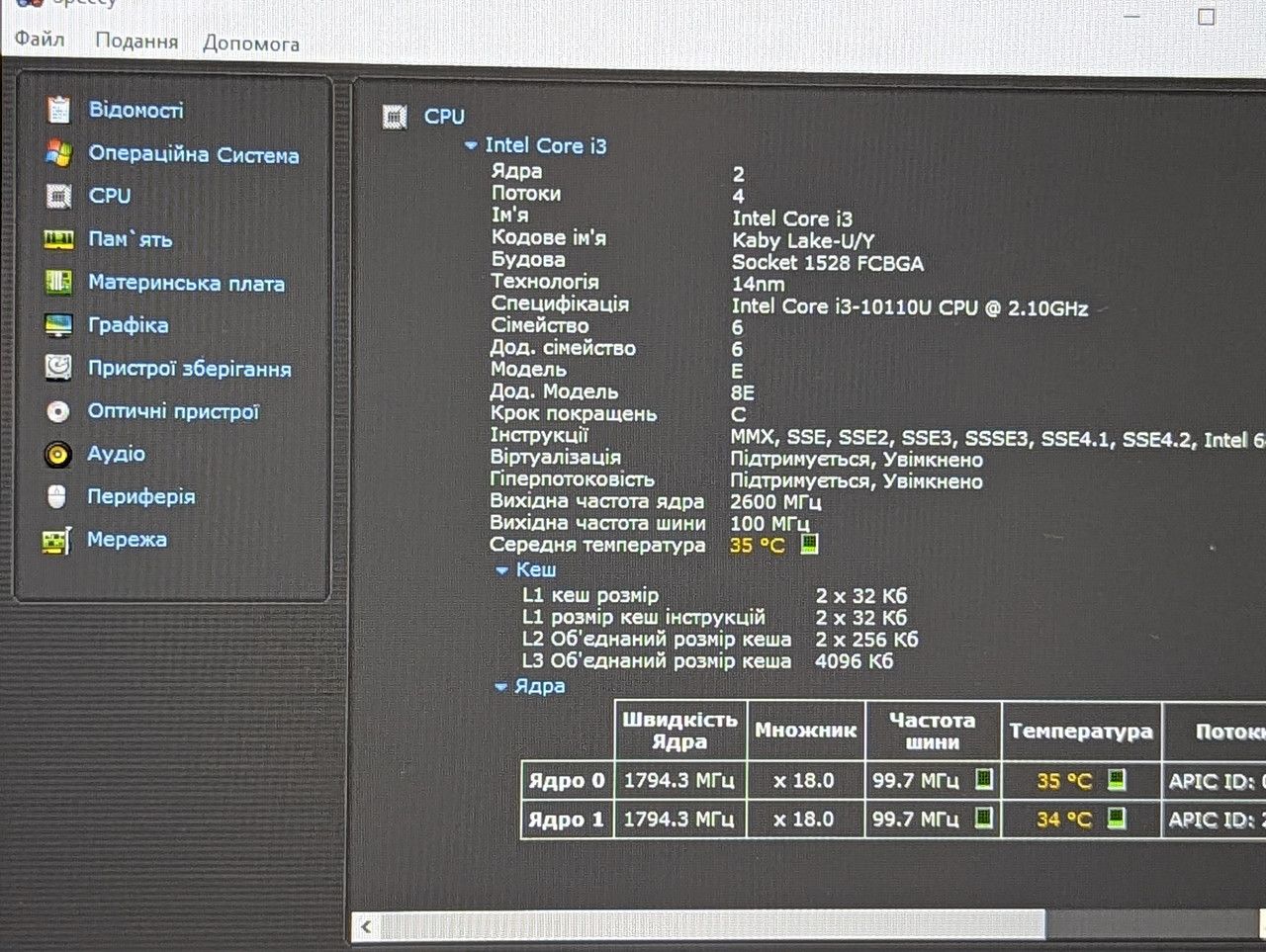Select the Ядро 0 row label
1266x952 pixels.
click(x=567, y=780)
